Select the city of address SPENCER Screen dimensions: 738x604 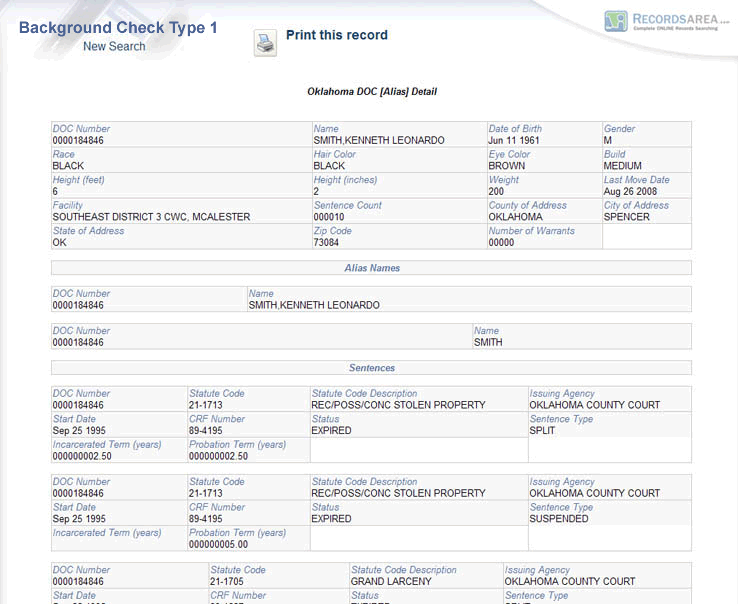[x=626, y=217]
